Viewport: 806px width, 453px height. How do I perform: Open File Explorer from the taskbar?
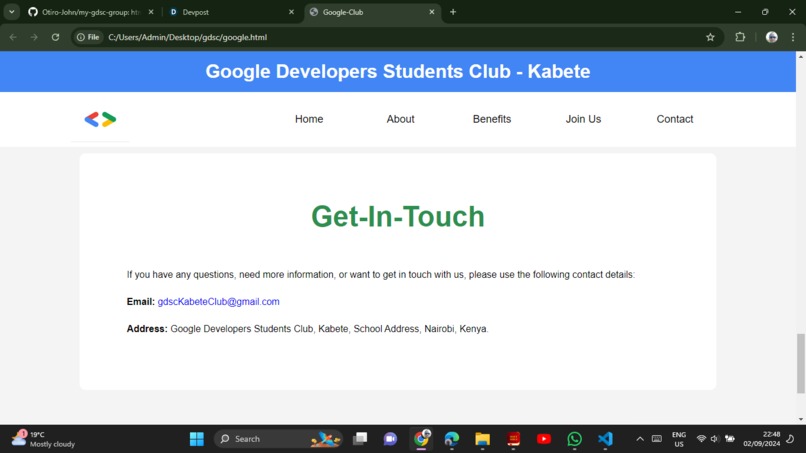pos(483,439)
